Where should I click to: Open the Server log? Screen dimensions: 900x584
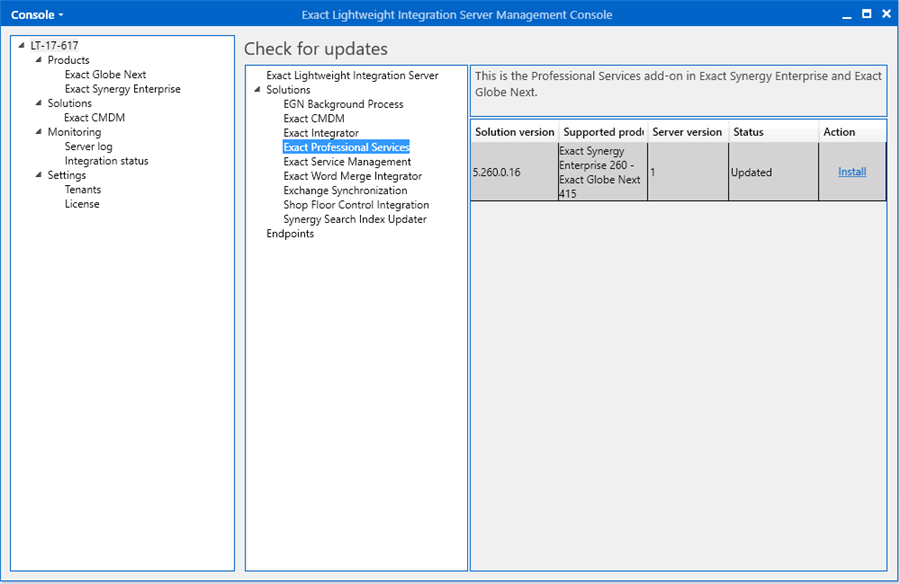click(x=88, y=146)
